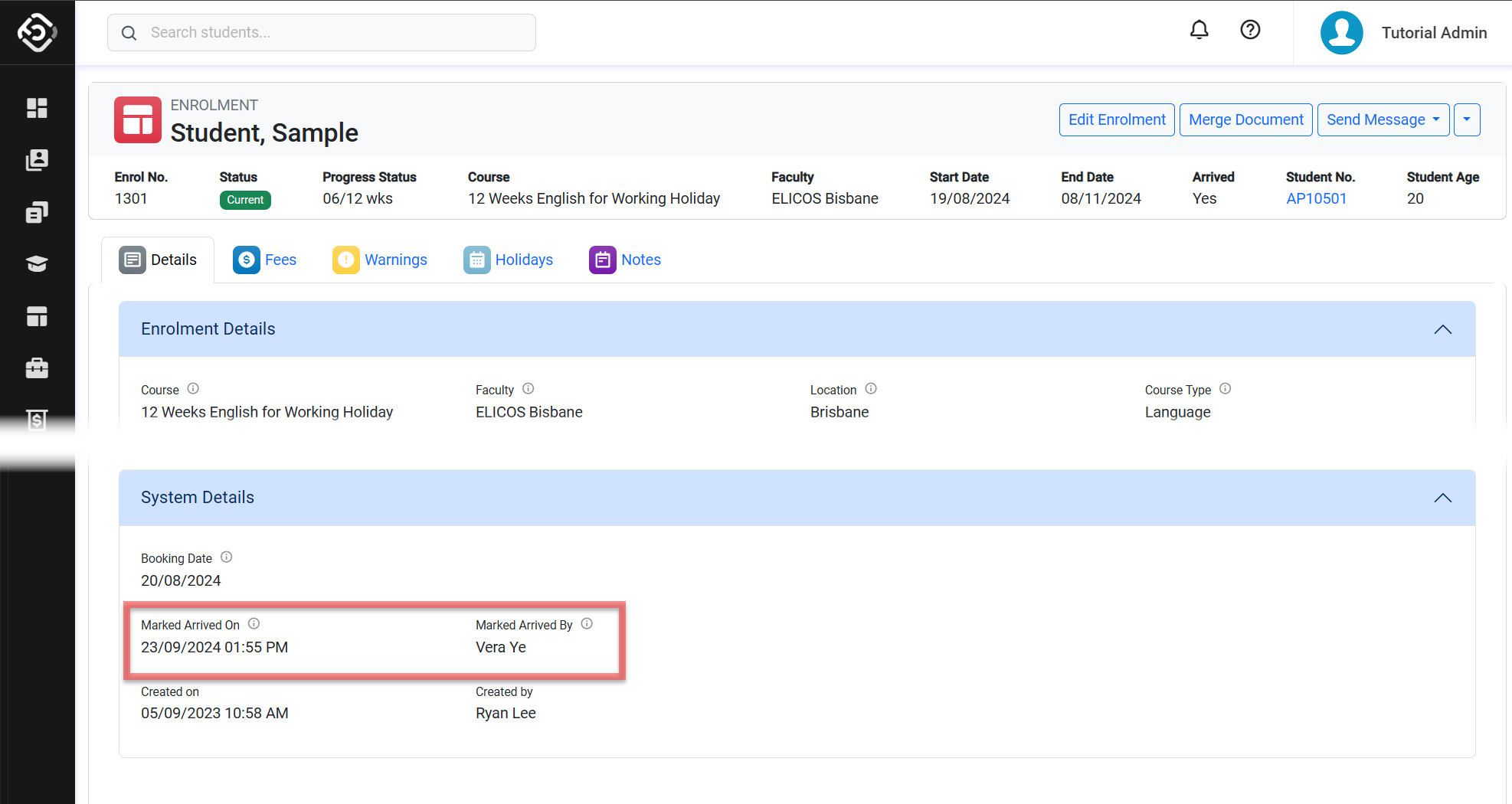Click info icon beside Marked Arrived On
Viewport: 1512px width, 804px height.
(254, 624)
